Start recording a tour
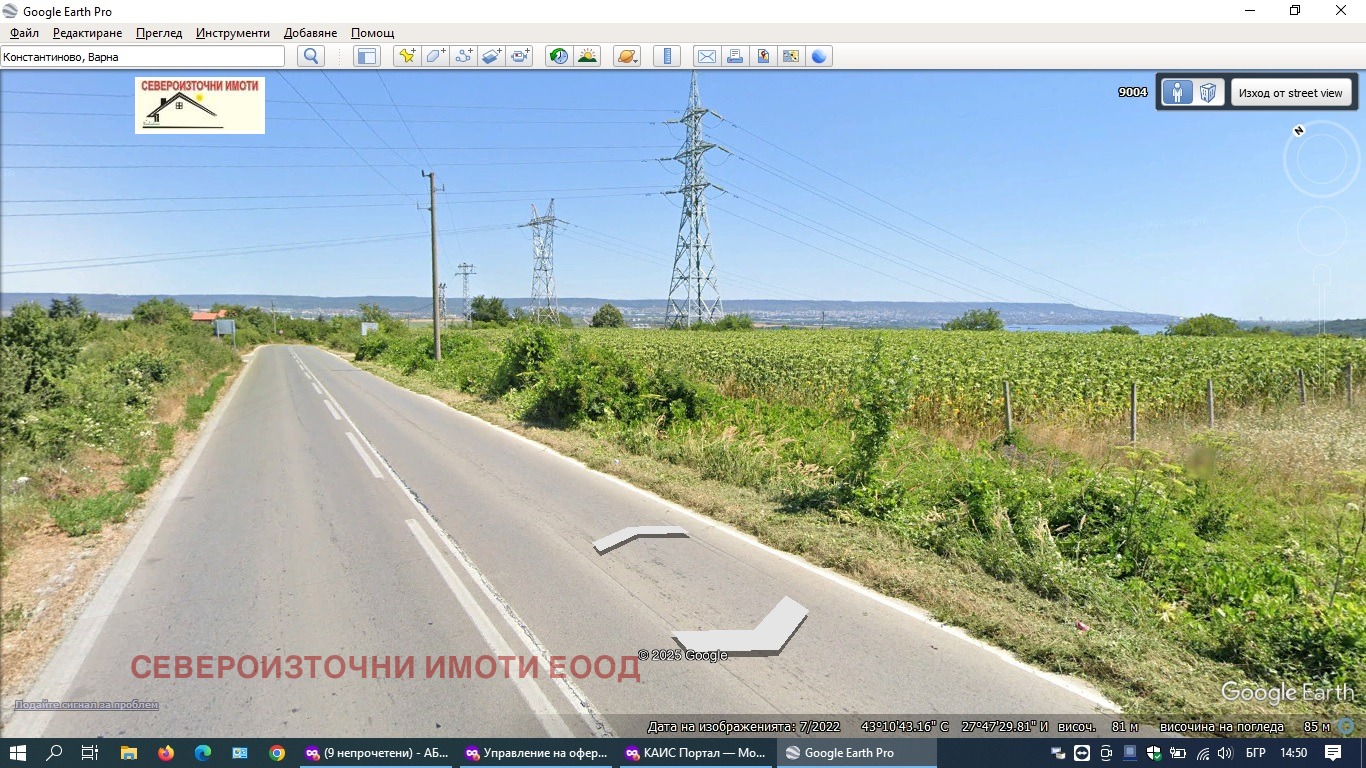The height and width of the screenshot is (768, 1366). [519, 56]
